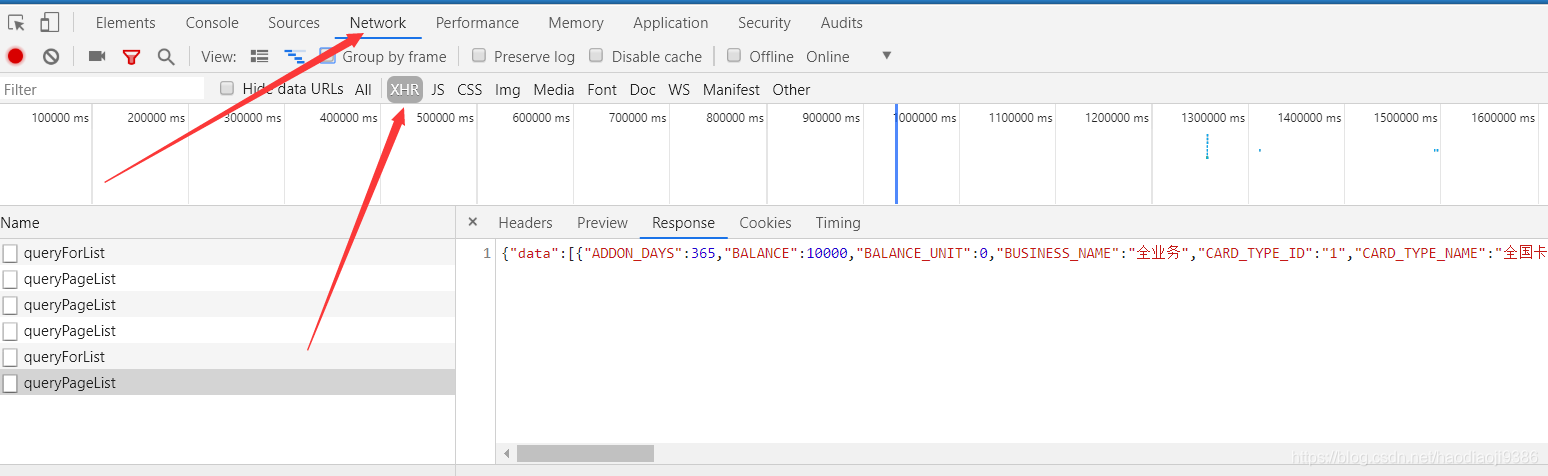Image resolution: width=1548 pixels, height=476 pixels.
Task: Click the Filter text input
Action: click(x=102, y=89)
